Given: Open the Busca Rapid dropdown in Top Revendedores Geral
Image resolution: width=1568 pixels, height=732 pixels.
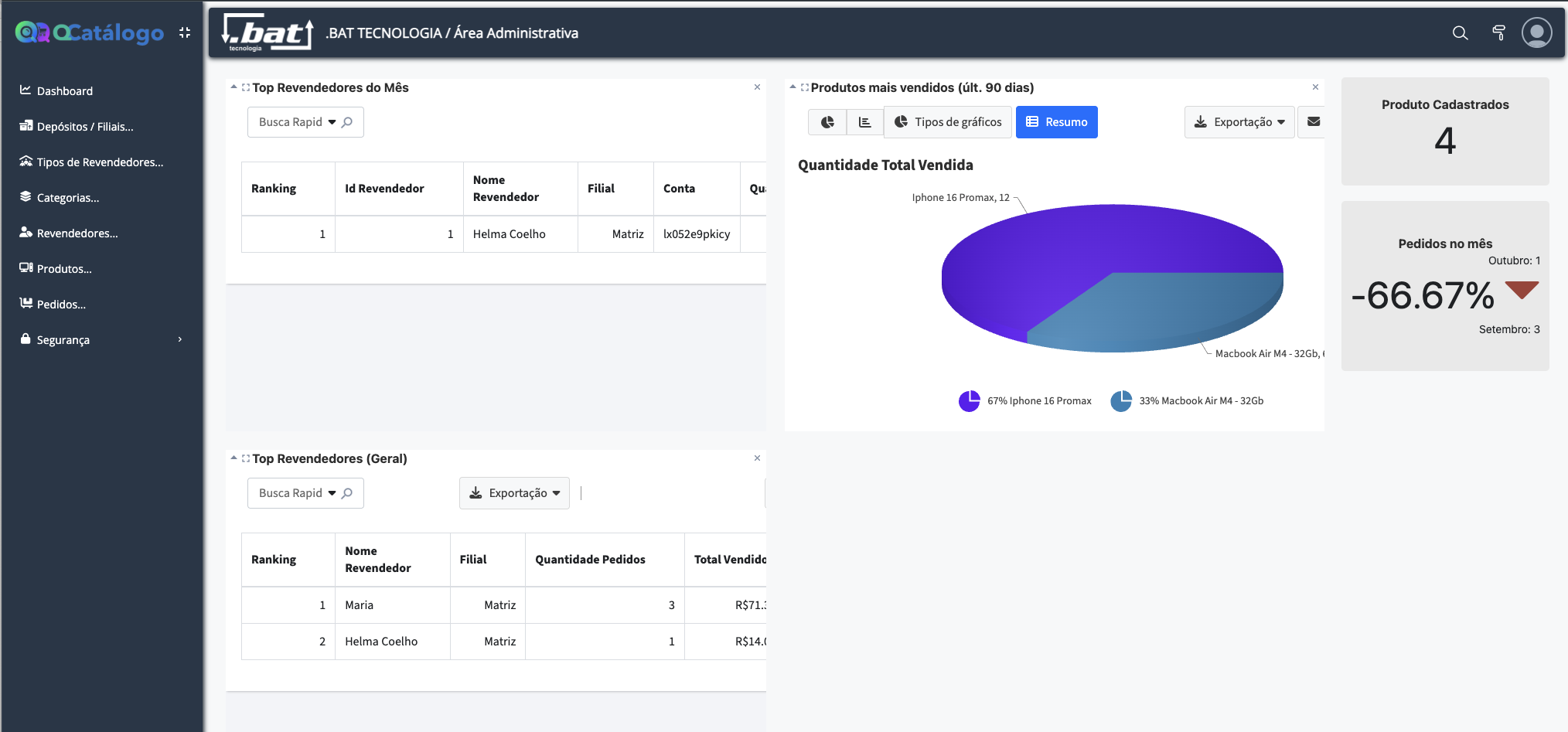Looking at the screenshot, I should pos(331,493).
